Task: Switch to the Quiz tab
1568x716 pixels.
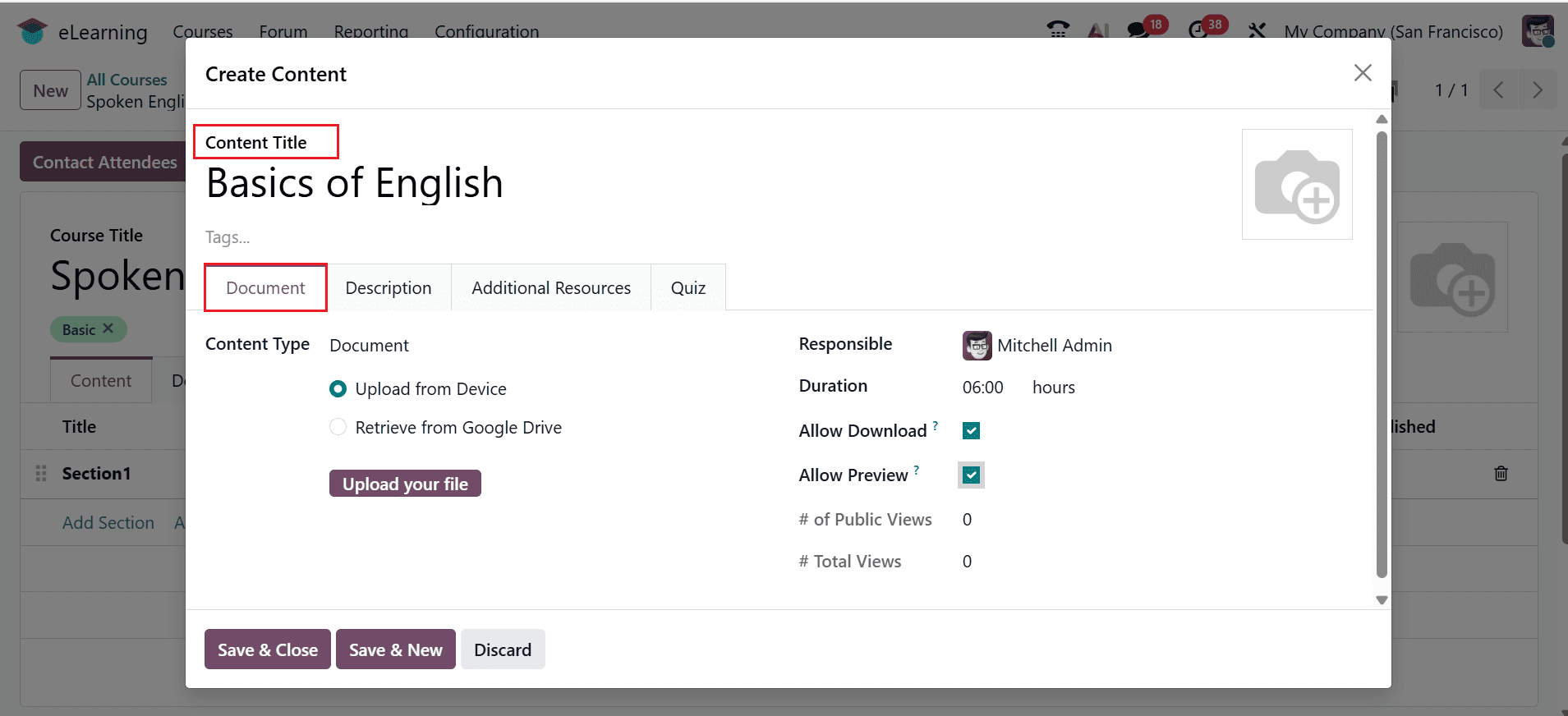Action: 688,287
